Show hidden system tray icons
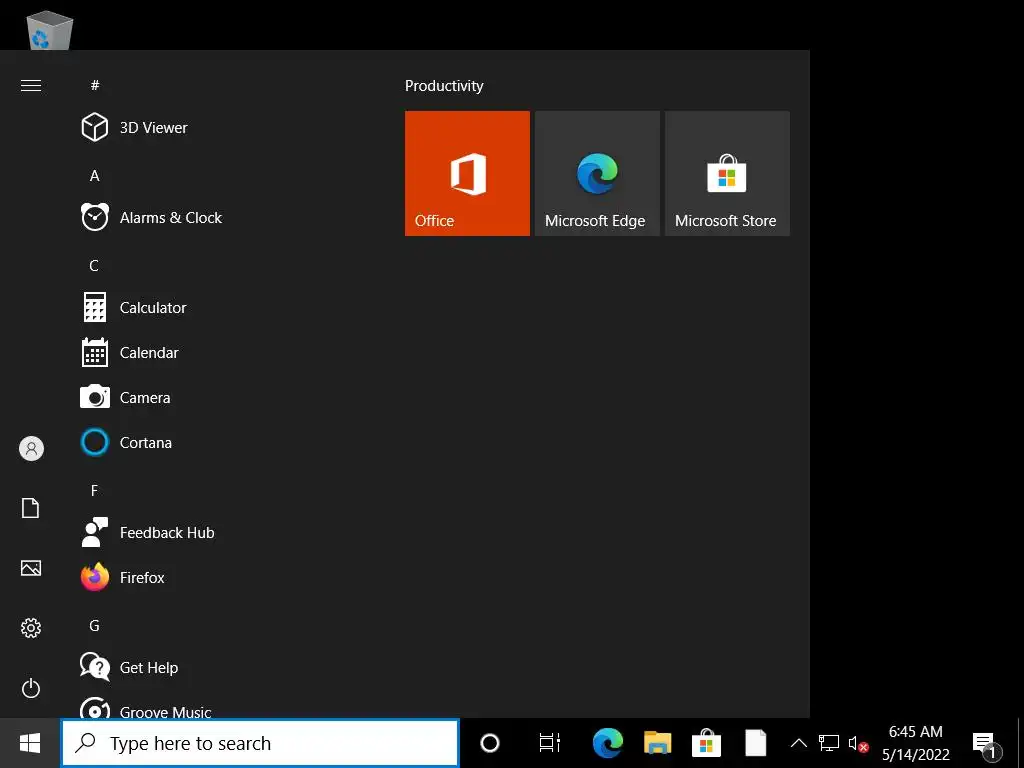 pyautogui.click(x=799, y=743)
